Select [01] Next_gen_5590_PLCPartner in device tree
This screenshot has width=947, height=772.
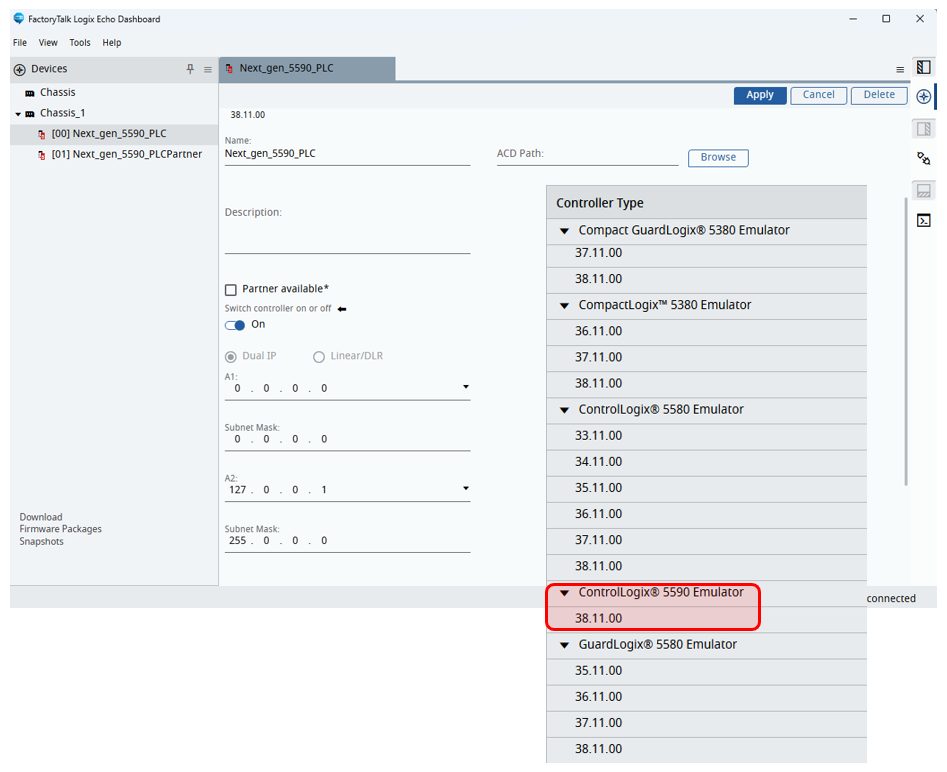click(x=126, y=154)
